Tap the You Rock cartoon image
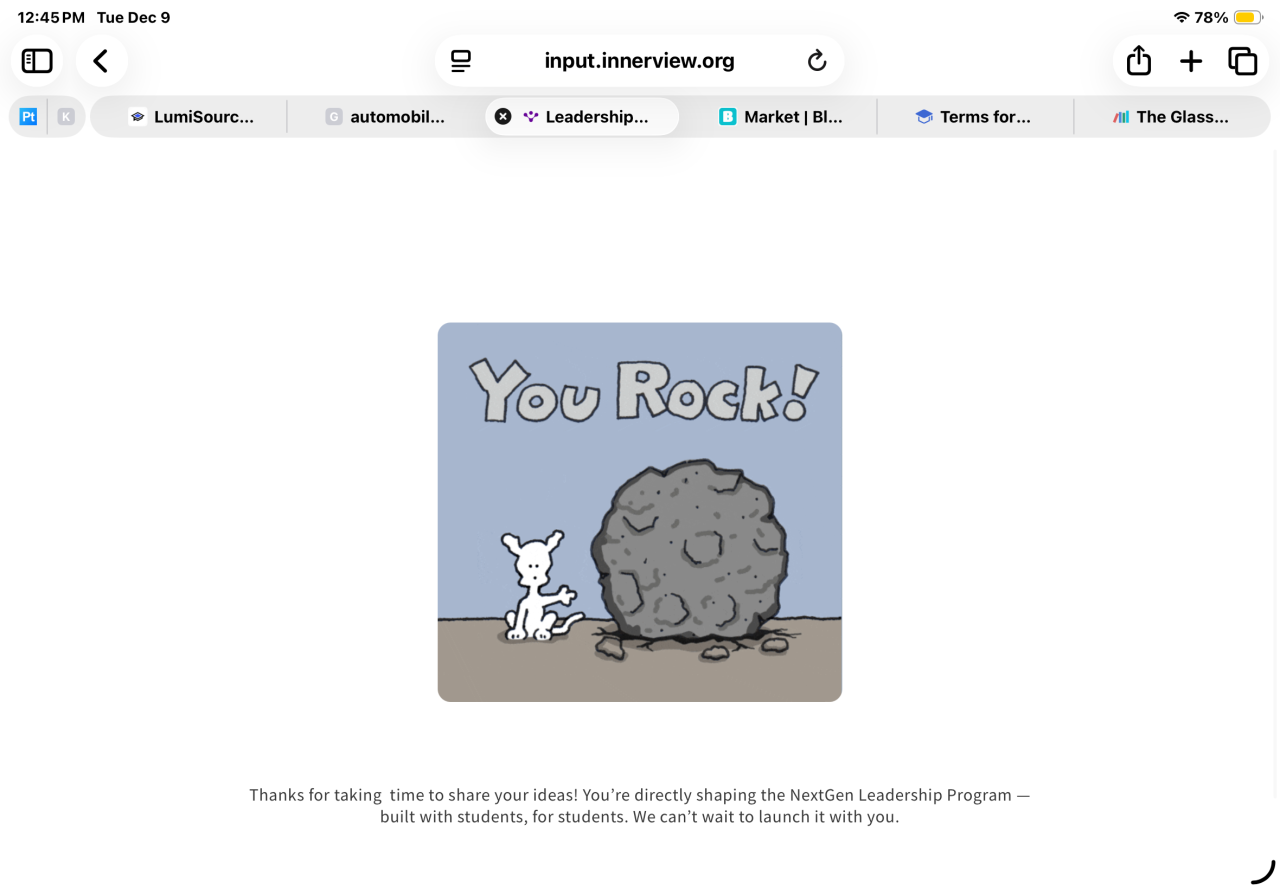Screen dimensions: 1280x889 [640, 512]
